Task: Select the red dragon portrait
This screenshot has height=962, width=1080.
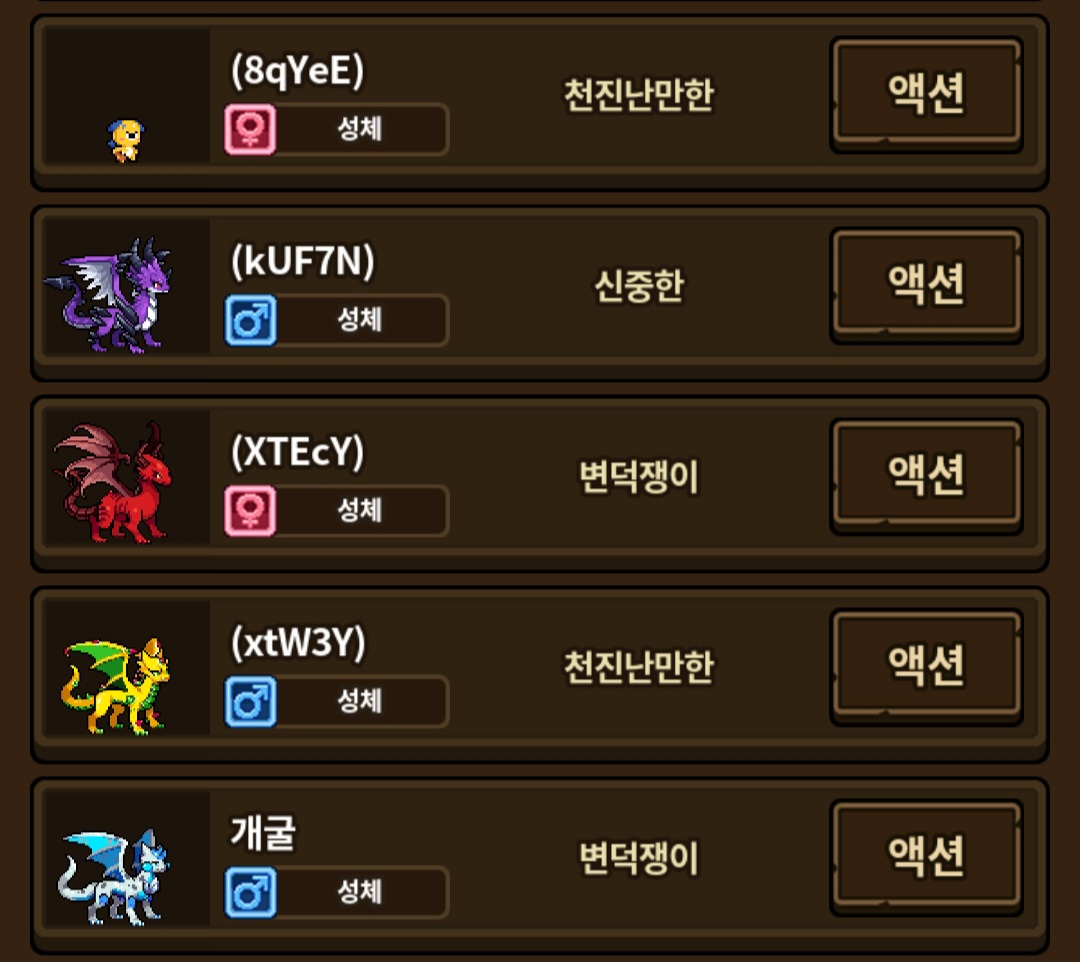Action: [112, 483]
